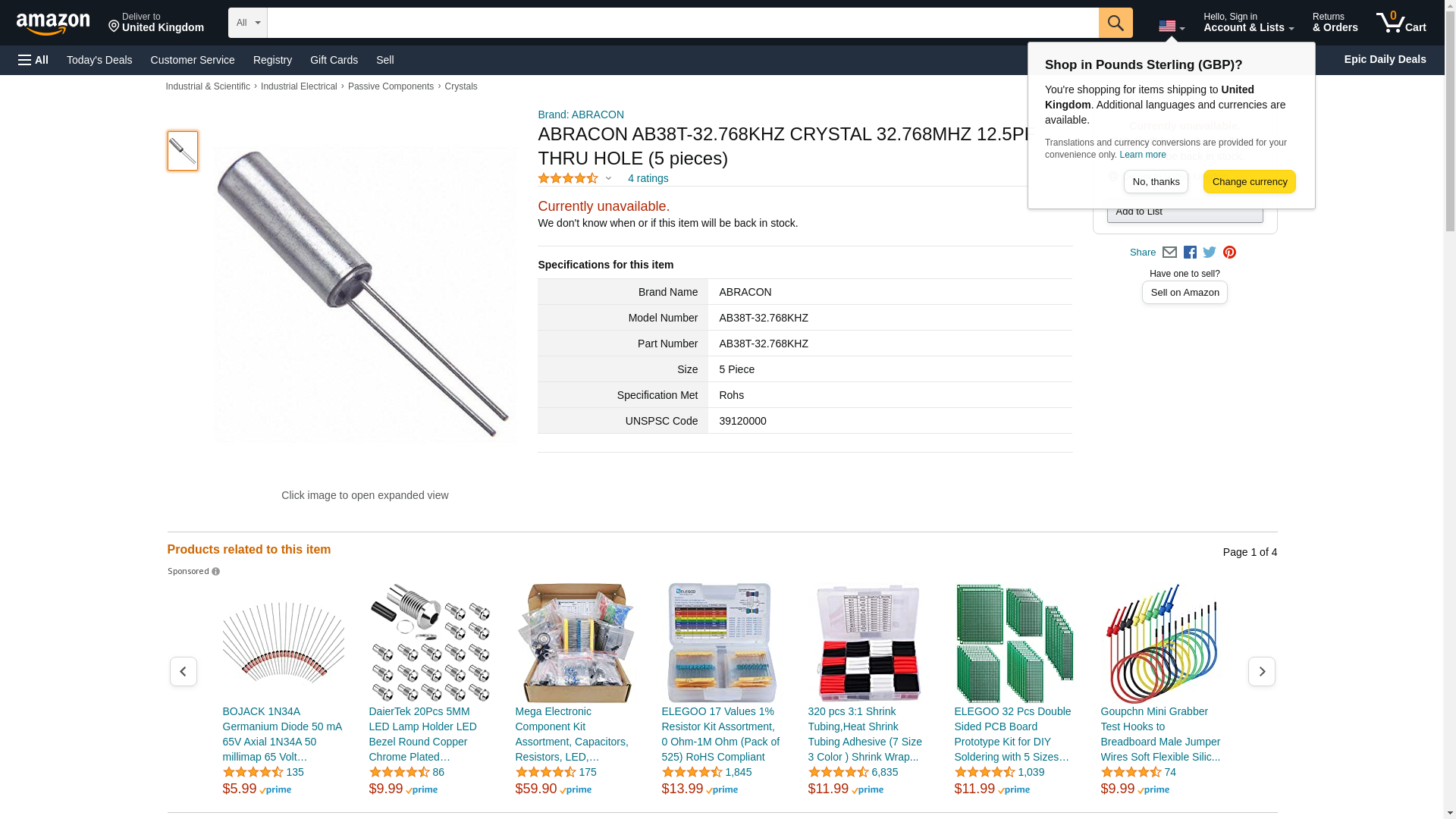Dismiss popup with No, thanks

click(1156, 182)
